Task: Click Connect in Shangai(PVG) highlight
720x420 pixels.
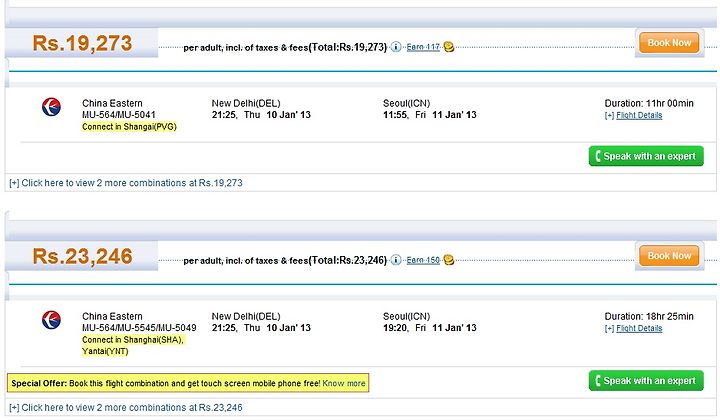Action: click(129, 127)
